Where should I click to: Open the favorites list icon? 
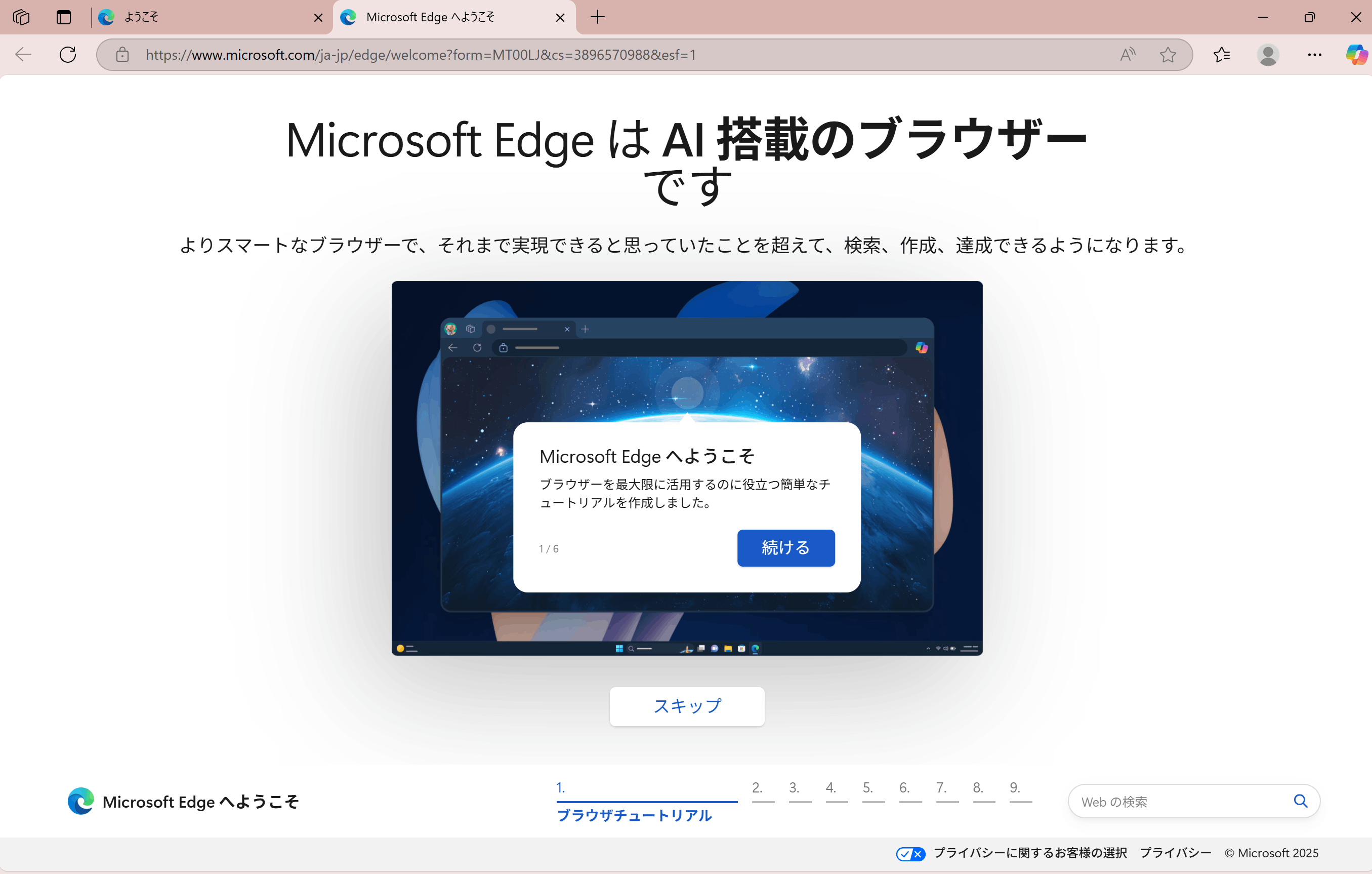click(x=1222, y=55)
